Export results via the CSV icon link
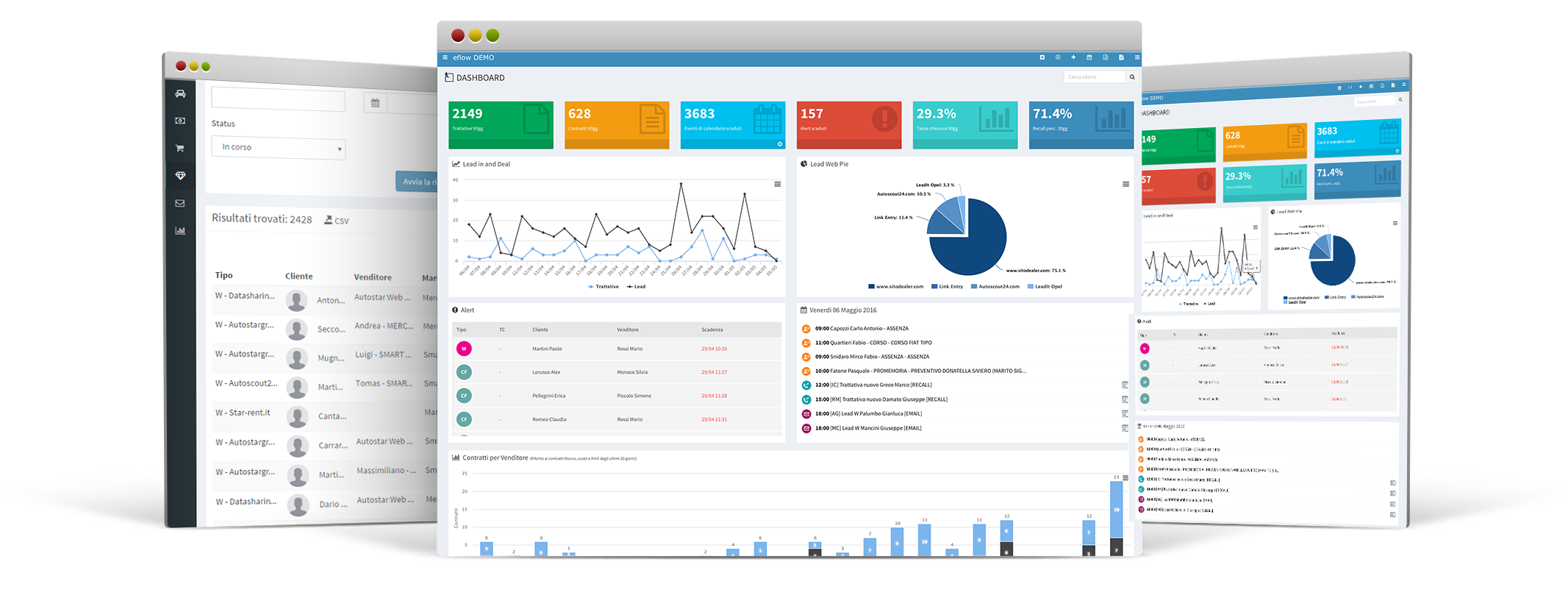1568x598 pixels. click(x=337, y=220)
